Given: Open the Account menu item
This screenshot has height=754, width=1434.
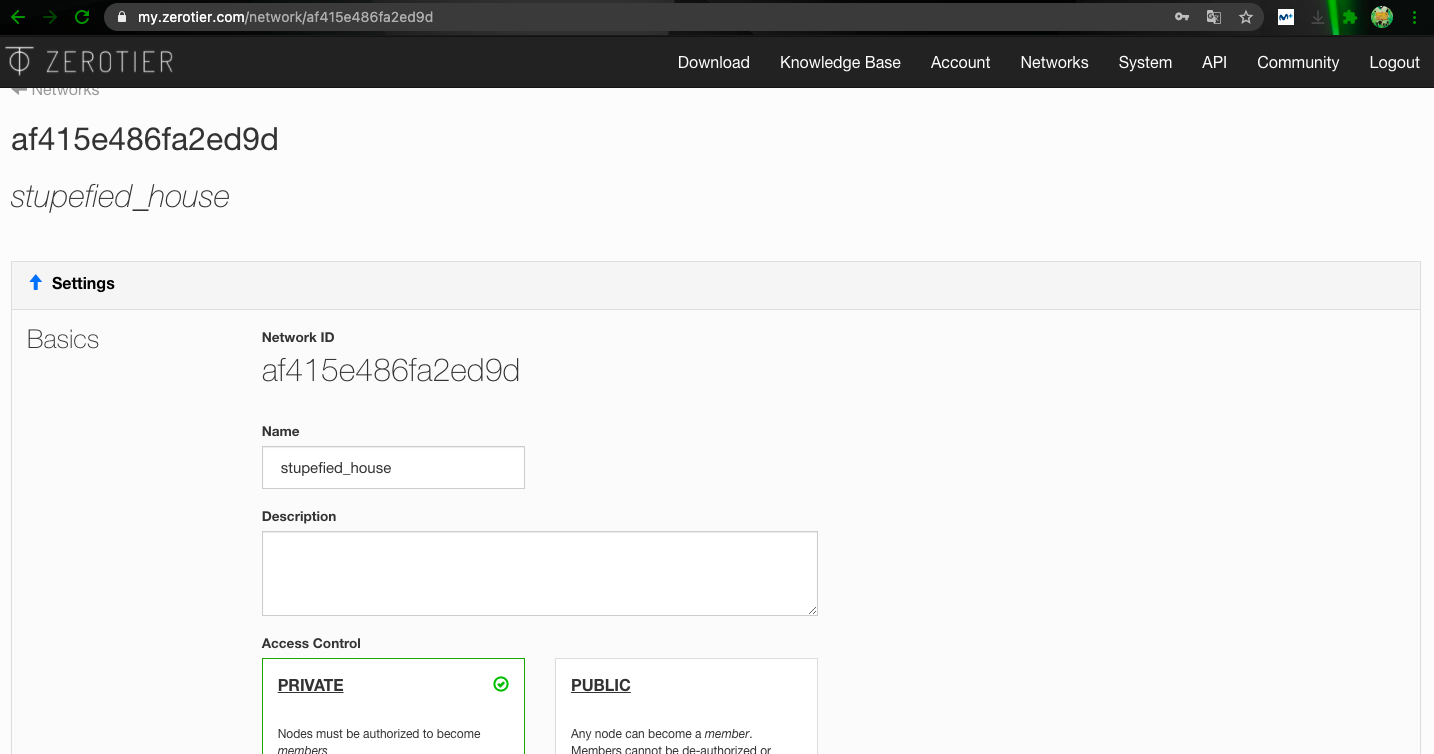Looking at the screenshot, I should 960,62.
